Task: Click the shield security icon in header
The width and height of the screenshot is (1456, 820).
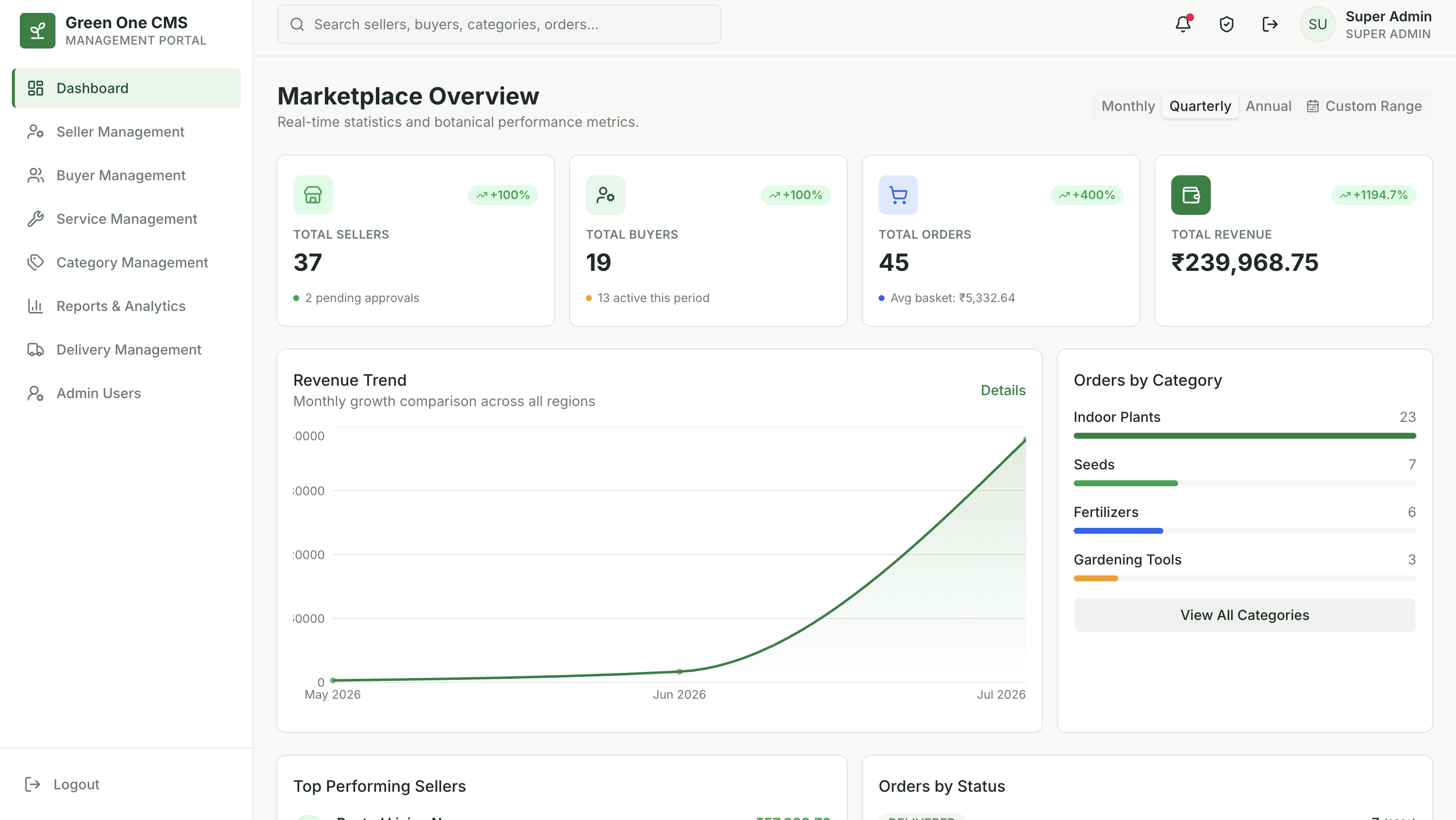Action: click(1226, 24)
